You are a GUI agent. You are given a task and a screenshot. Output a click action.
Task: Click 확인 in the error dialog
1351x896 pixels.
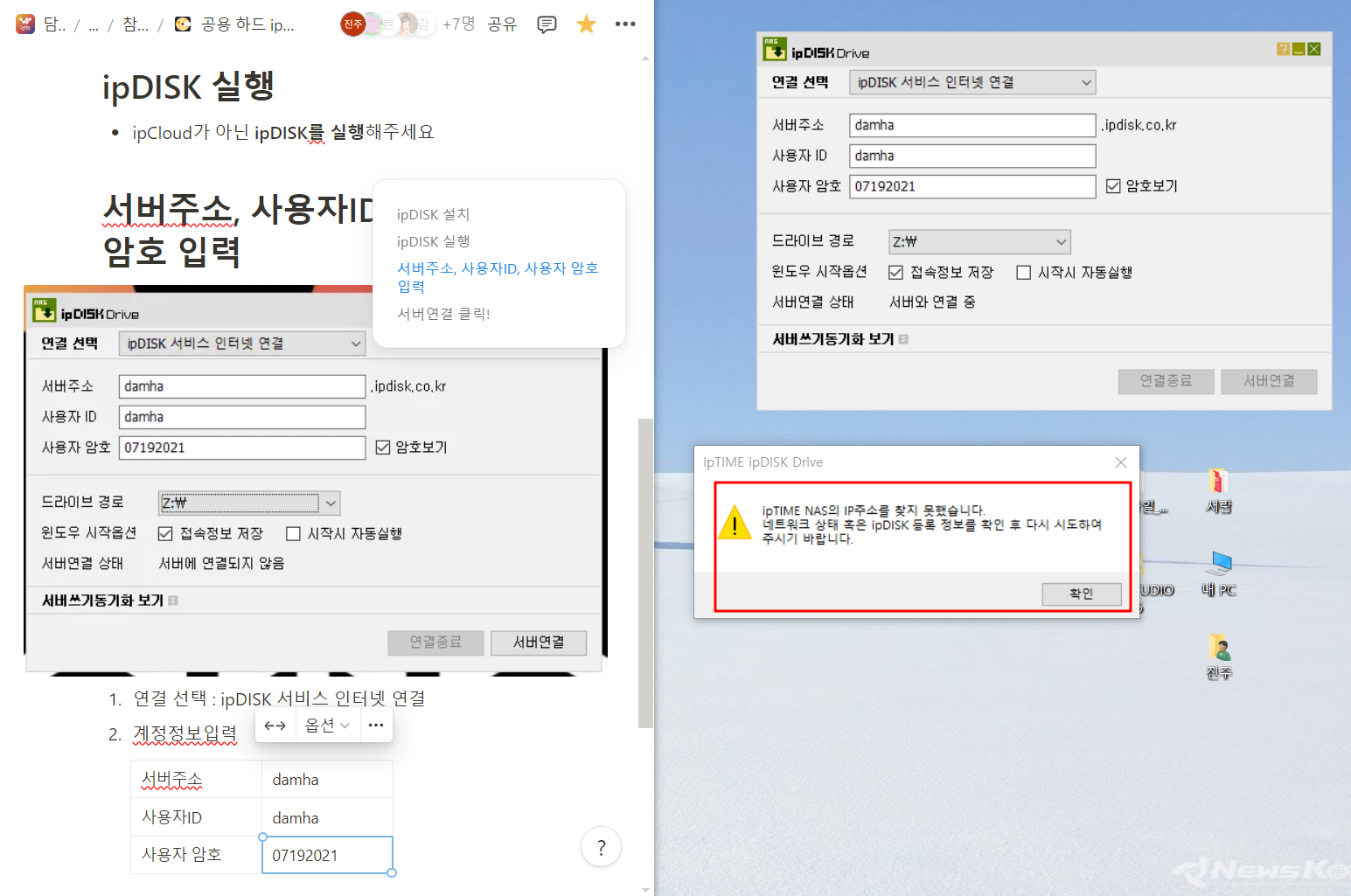click(1082, 594)
